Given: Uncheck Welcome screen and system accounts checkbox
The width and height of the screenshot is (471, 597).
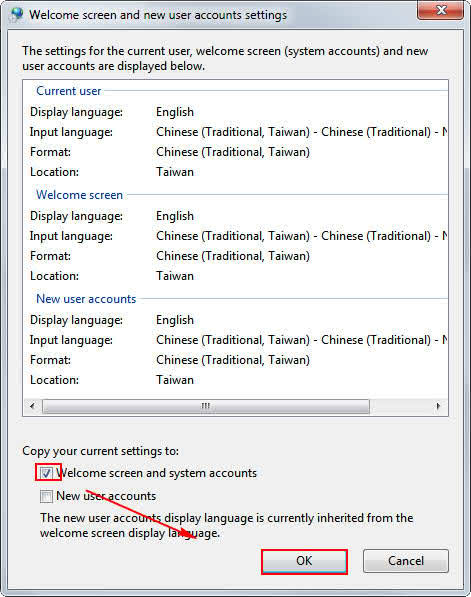Looking at the screenshot, I should (x=46, y=473).
